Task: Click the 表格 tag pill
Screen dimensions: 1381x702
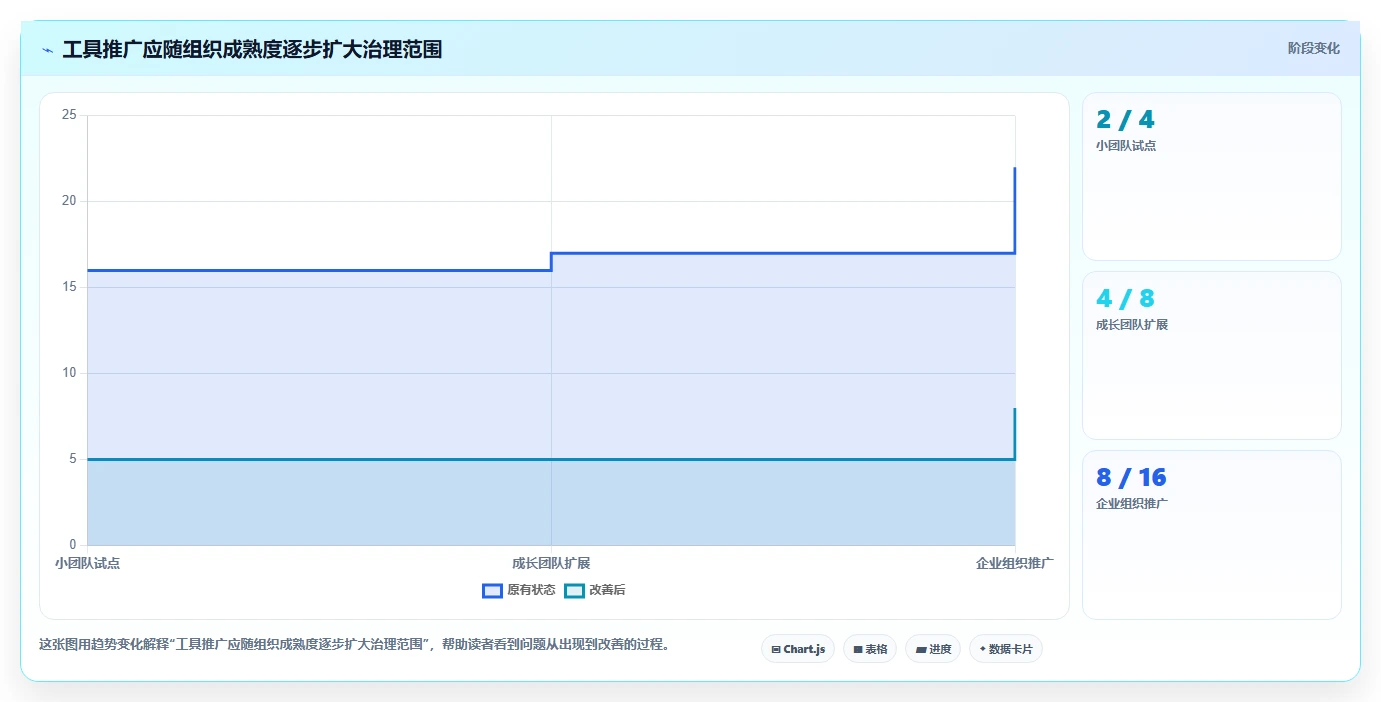Action: pyautogui.click(x=870, y=649)
